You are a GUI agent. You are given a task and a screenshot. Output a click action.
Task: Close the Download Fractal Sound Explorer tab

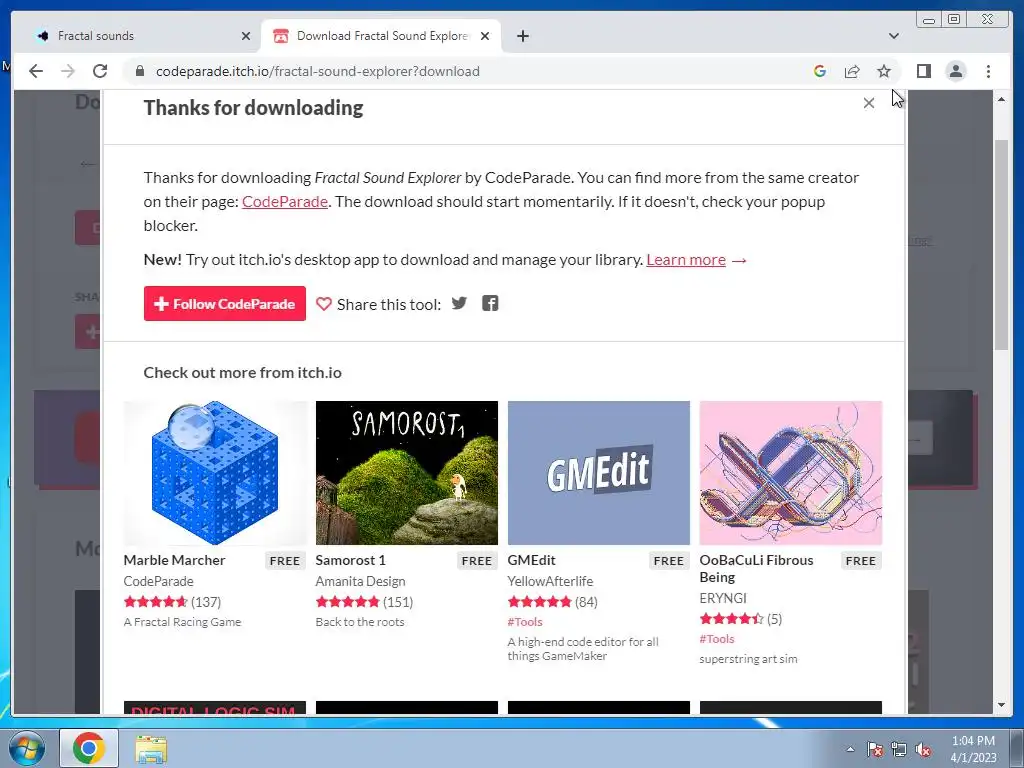click(485, 36)
